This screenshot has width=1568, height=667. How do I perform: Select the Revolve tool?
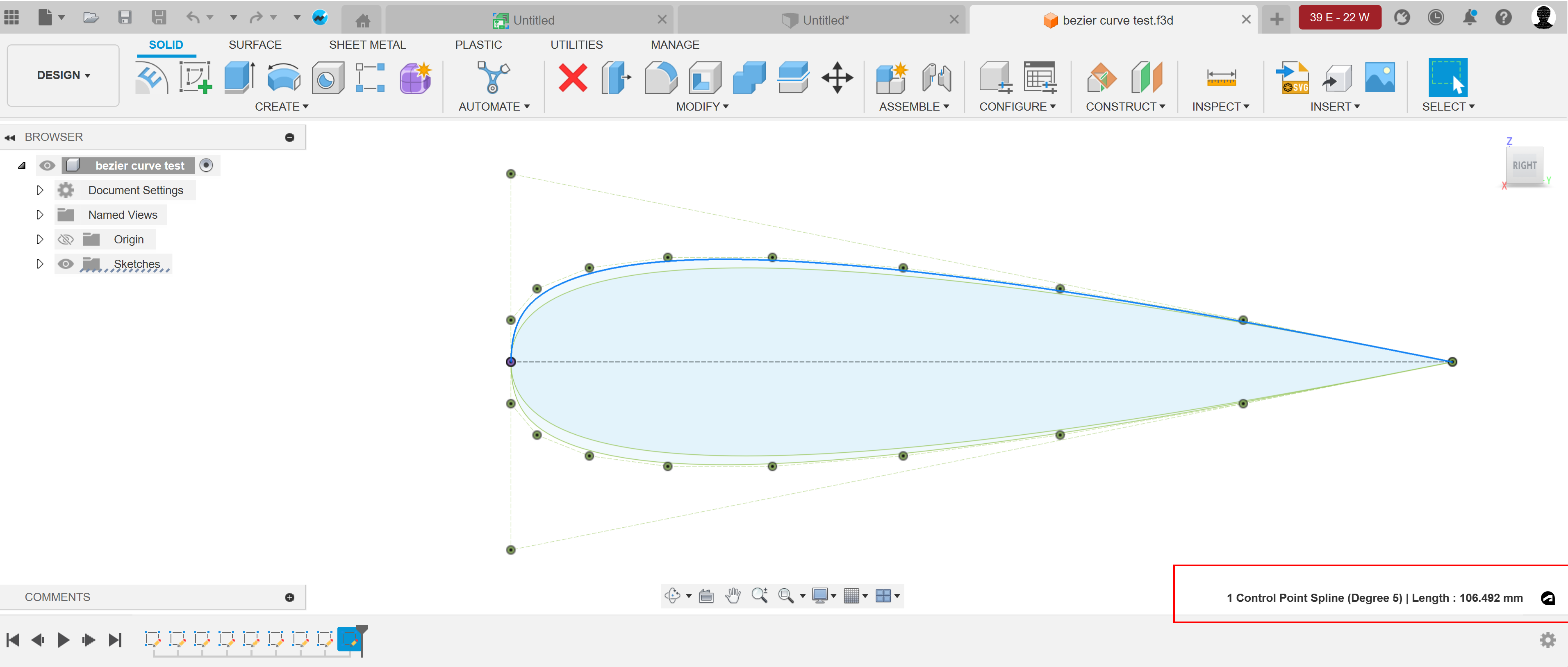point(283,78)
